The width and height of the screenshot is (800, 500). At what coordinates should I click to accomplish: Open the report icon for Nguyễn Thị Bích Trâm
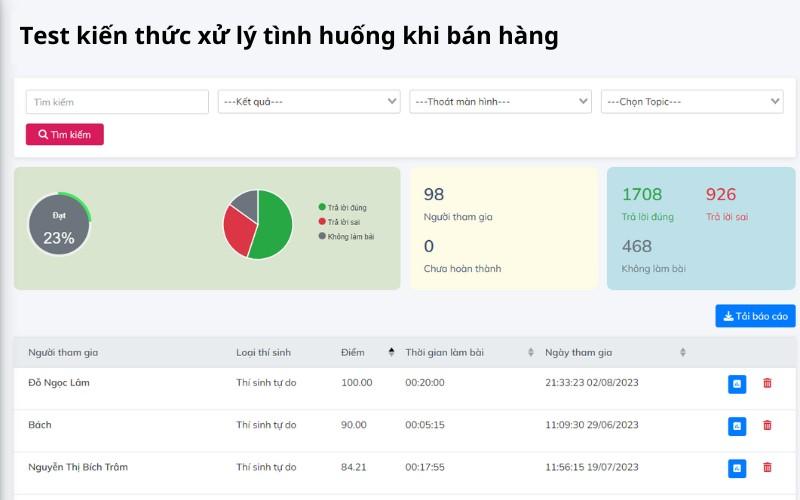coord(737,468)
